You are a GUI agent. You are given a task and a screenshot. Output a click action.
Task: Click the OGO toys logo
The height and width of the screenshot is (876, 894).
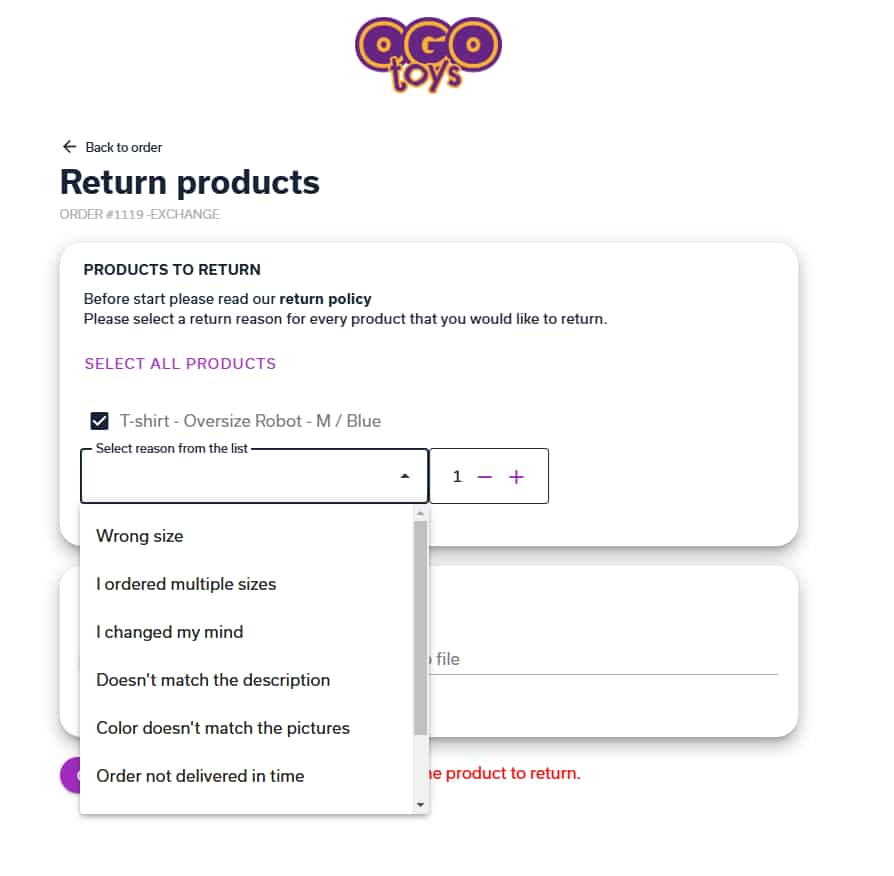point(428,53)
